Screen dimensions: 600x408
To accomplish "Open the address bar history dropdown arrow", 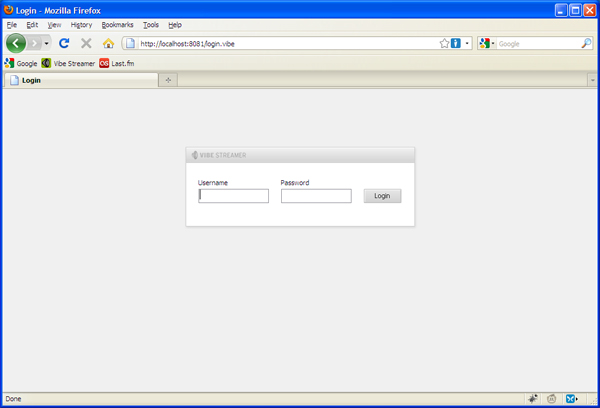I will 467,43.
